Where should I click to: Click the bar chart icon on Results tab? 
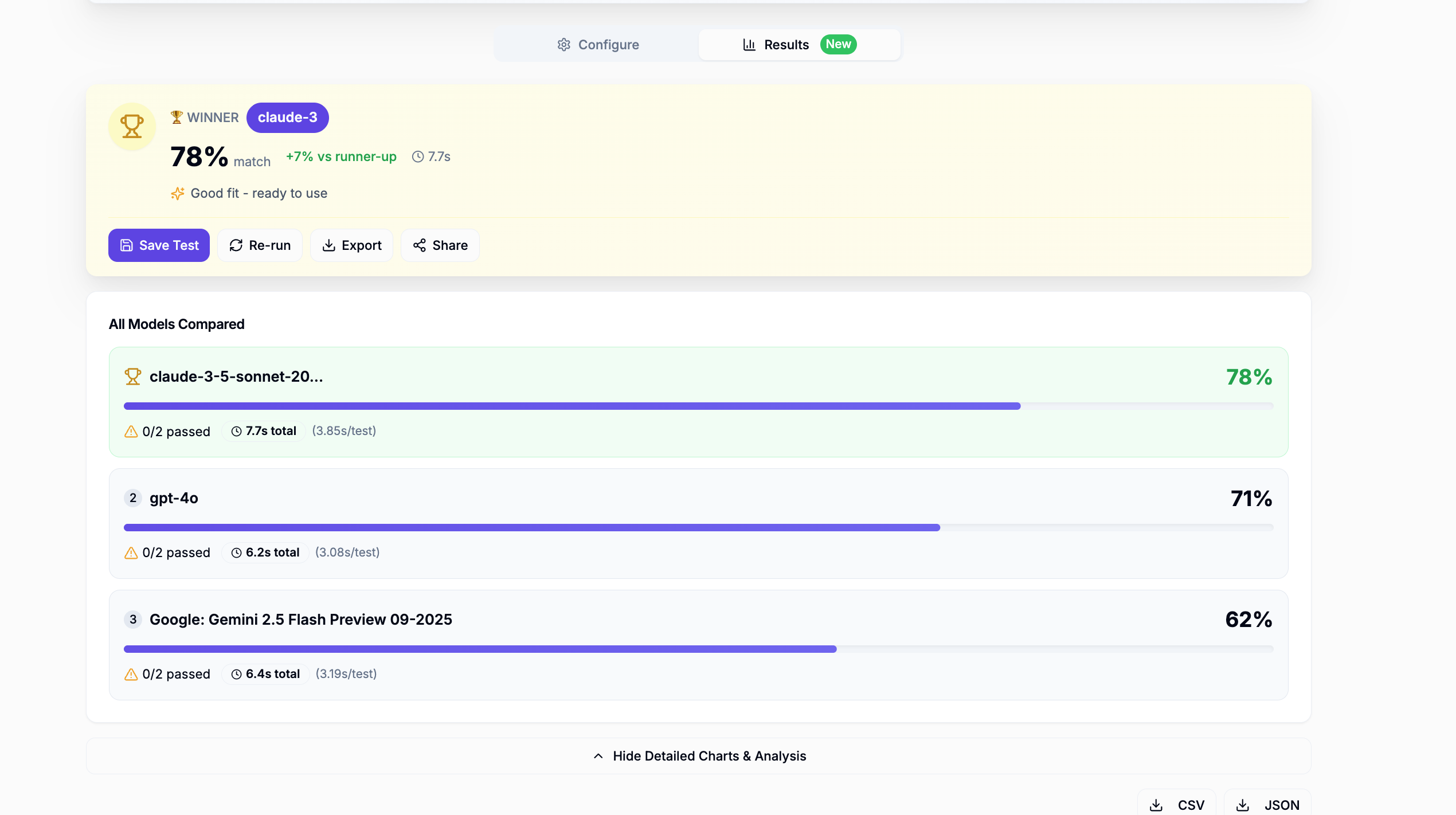click(749, 45)
